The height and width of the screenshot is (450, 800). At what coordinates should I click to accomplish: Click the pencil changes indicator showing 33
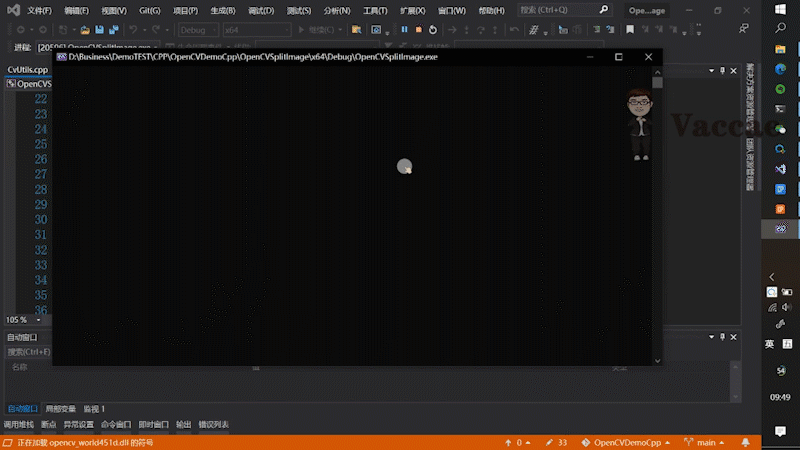pyautogui.click(x=556, y=442)
